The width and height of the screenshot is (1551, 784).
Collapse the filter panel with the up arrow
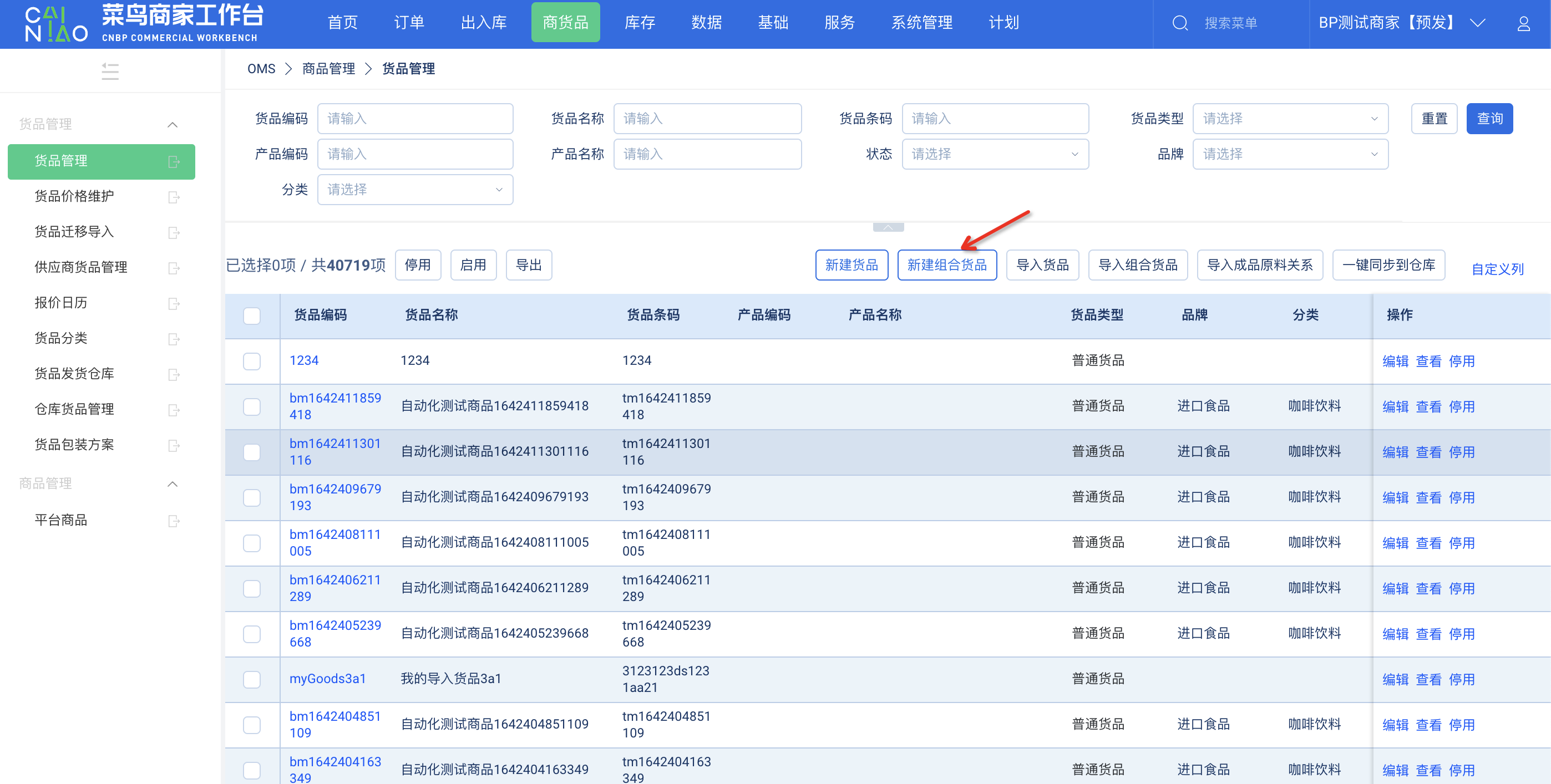(888, 227)
